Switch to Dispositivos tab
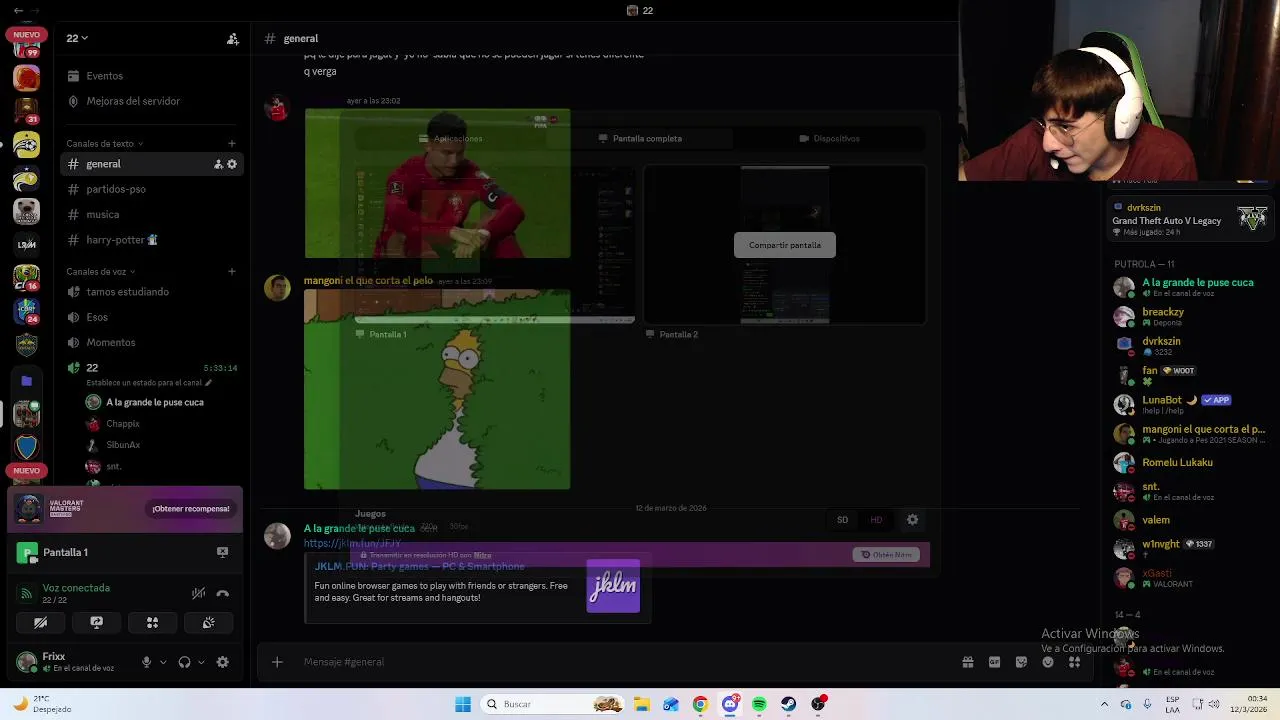The height and width of the screenshot is (720, 1280). (829, 139)
